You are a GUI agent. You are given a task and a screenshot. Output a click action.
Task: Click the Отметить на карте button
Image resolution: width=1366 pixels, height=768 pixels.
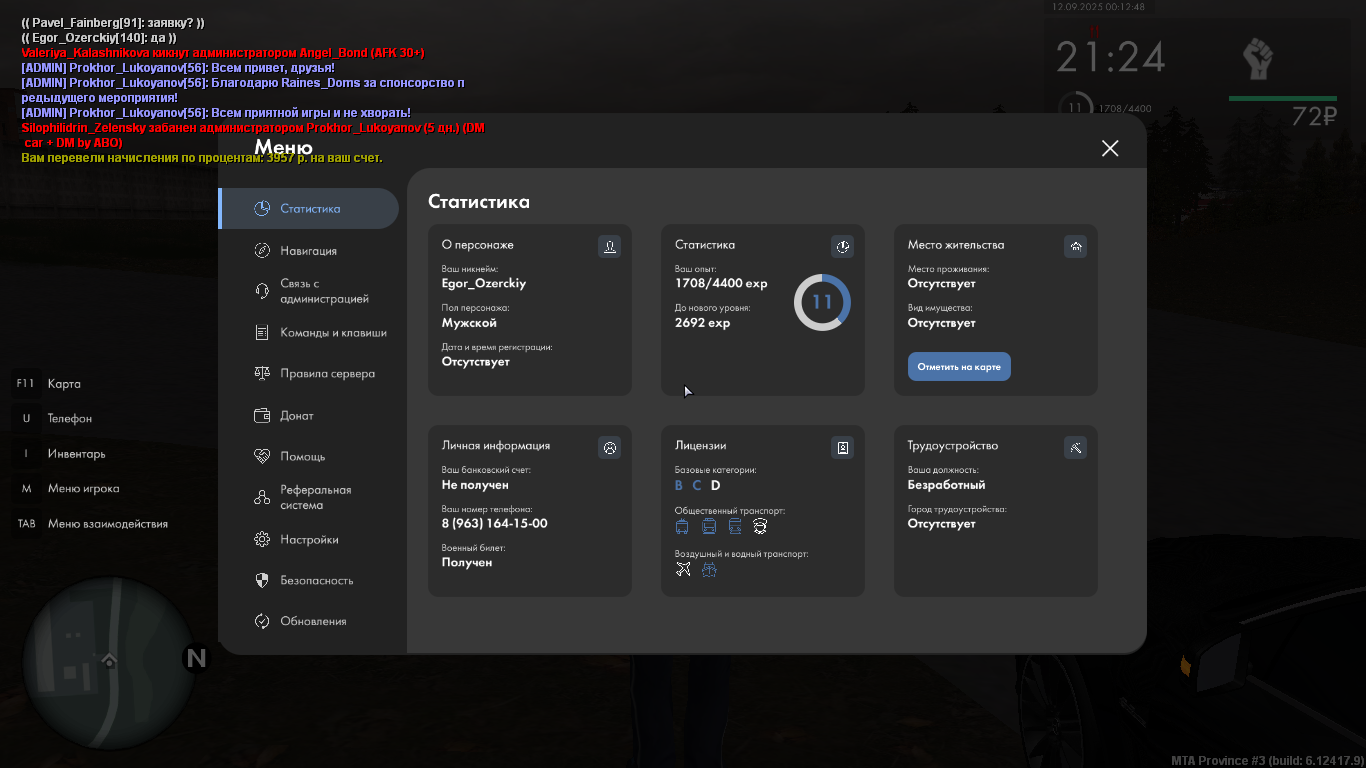959,367
